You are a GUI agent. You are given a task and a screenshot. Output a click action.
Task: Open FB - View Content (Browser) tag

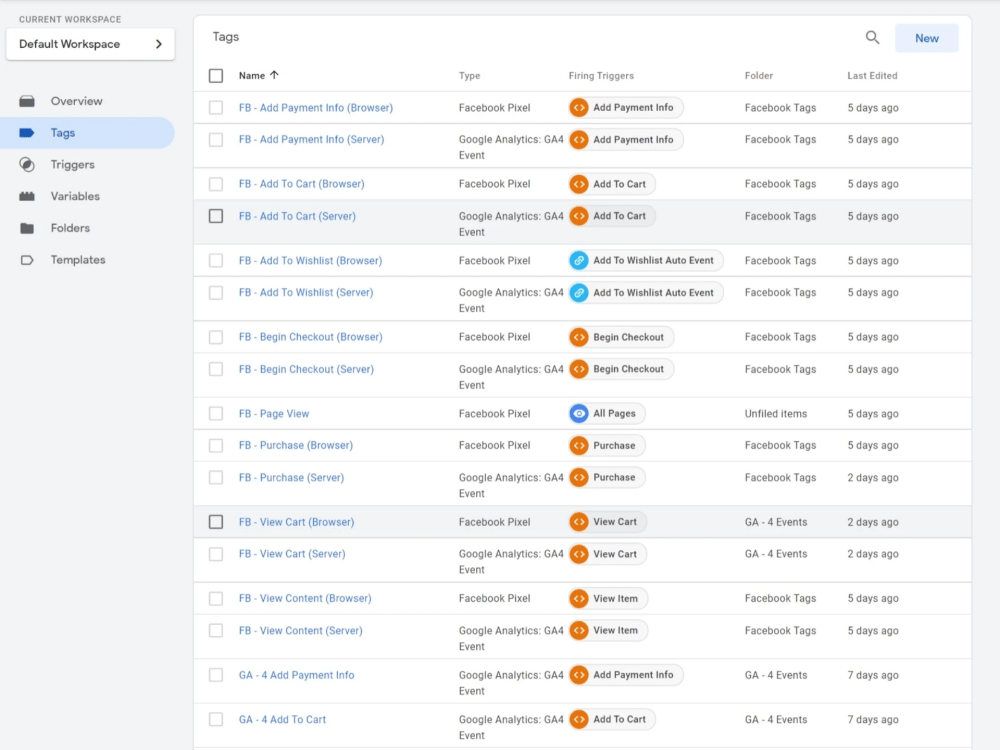tap(305, 599)
